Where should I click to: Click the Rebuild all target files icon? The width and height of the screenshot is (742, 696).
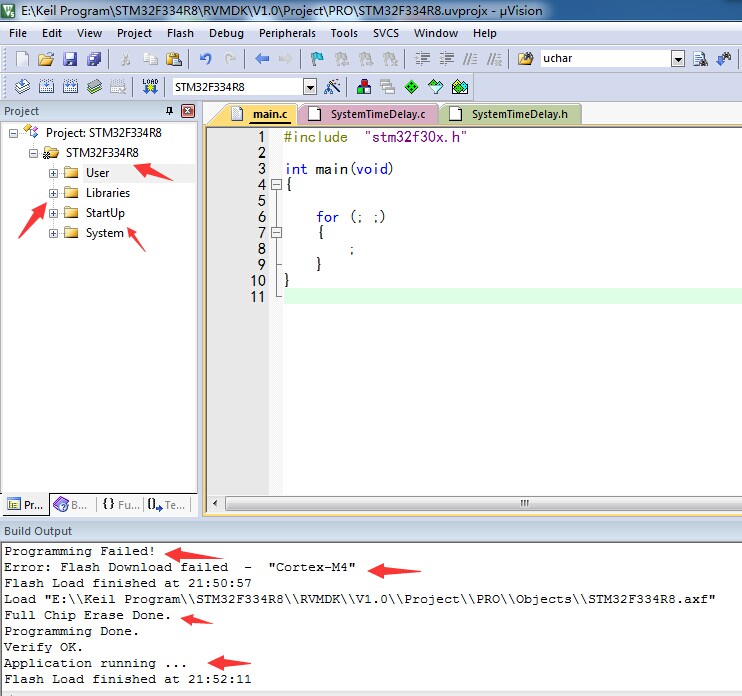pyautogui.click(x=70, y=87)
